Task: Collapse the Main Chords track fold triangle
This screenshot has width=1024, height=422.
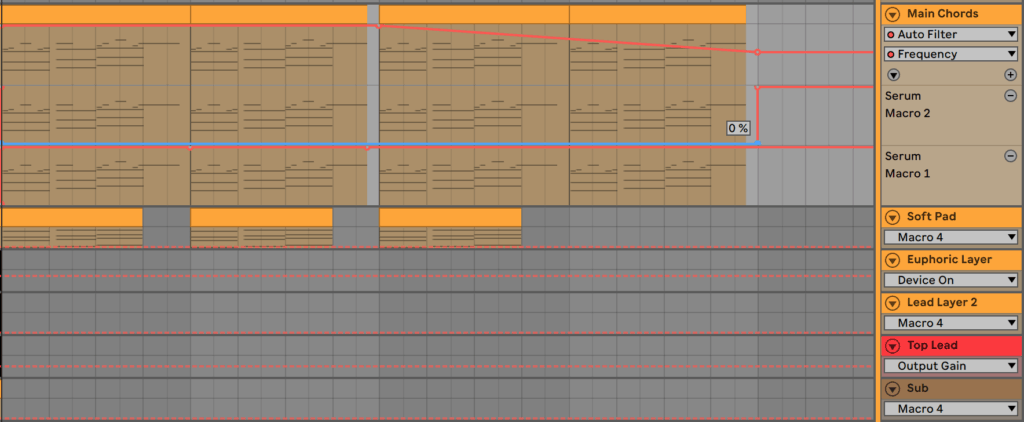Action: click(x=893, y=14)
